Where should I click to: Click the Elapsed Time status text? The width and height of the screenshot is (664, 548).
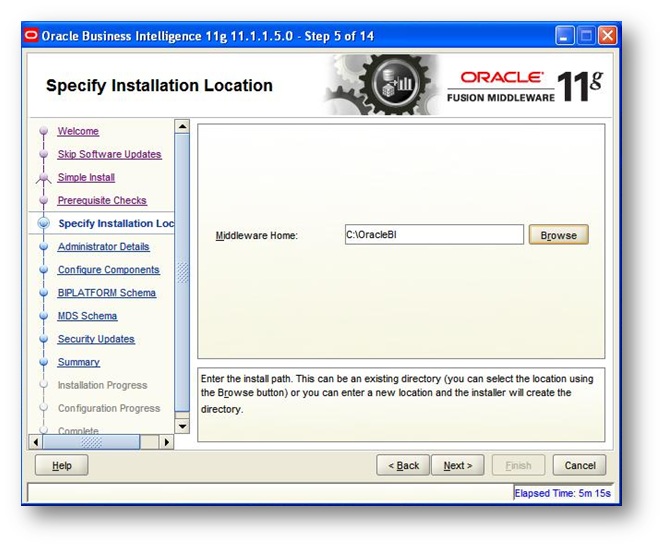[x=562, y=493]
